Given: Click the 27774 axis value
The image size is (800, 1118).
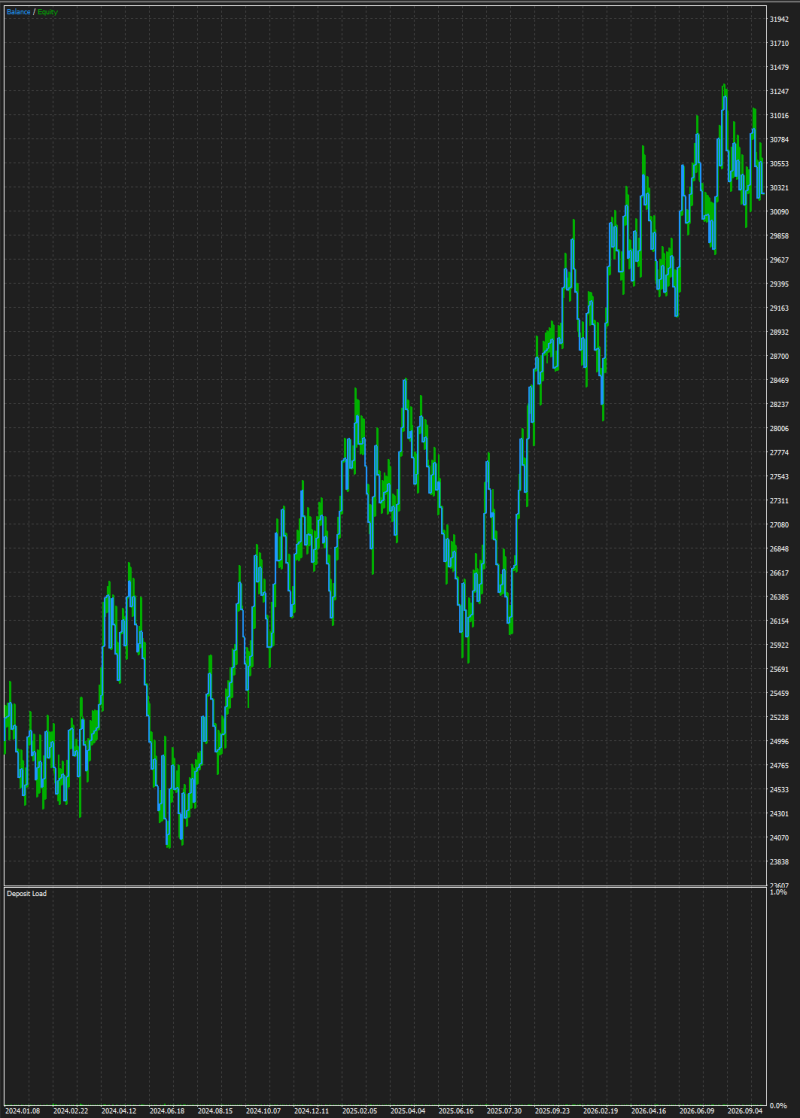Looking at the screenshot, I should [779, 453].
